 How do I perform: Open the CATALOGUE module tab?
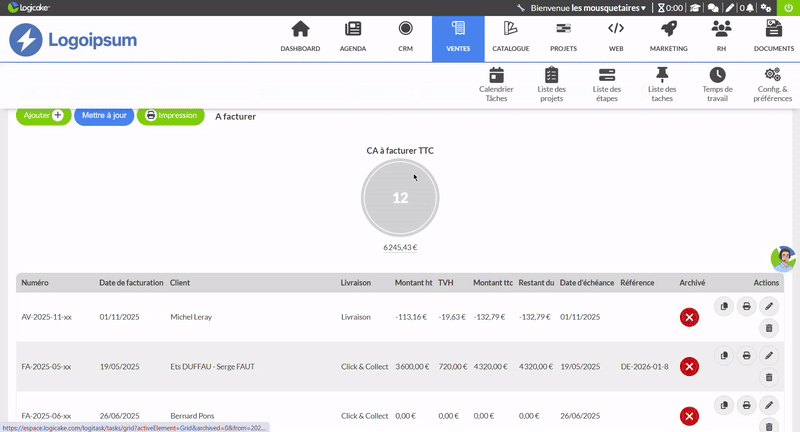pos(510,37)
